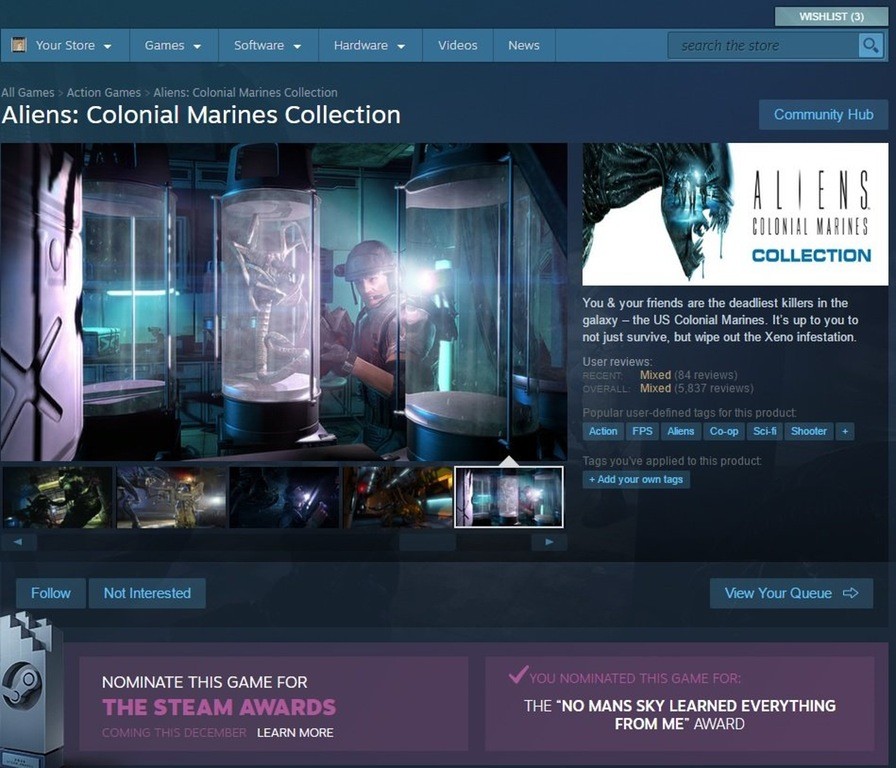Click the Aliens Colonial Marines Collection header image
The width and height of the screenshot is (896, 768).
point(735,214)
